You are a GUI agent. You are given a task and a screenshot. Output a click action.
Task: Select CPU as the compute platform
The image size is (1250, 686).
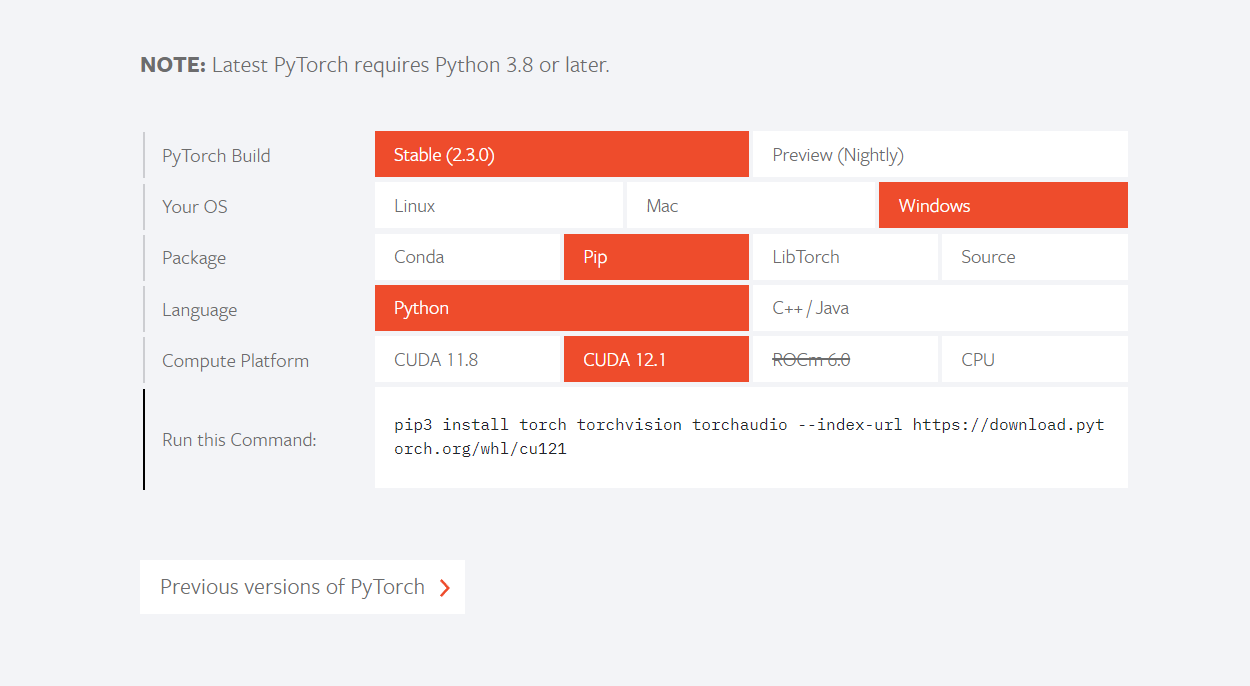tap(1035, 359)
